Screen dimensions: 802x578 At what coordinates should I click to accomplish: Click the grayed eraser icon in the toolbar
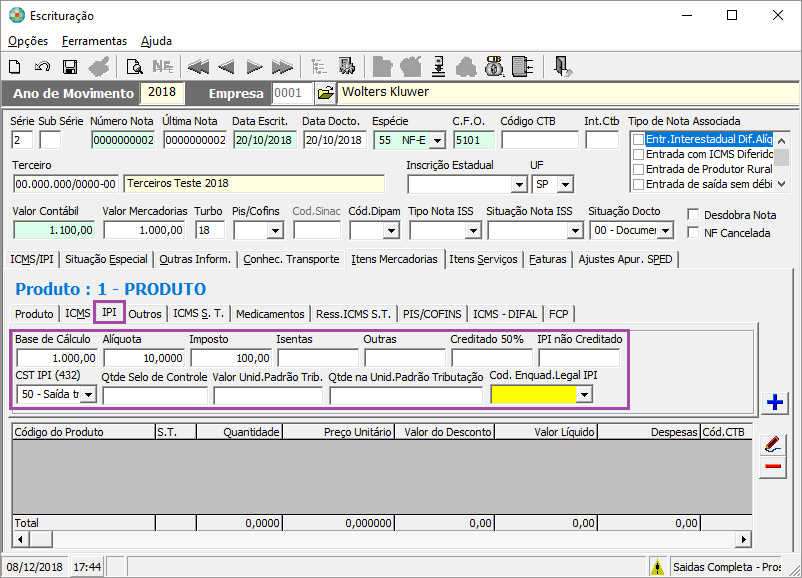[99, 67]
